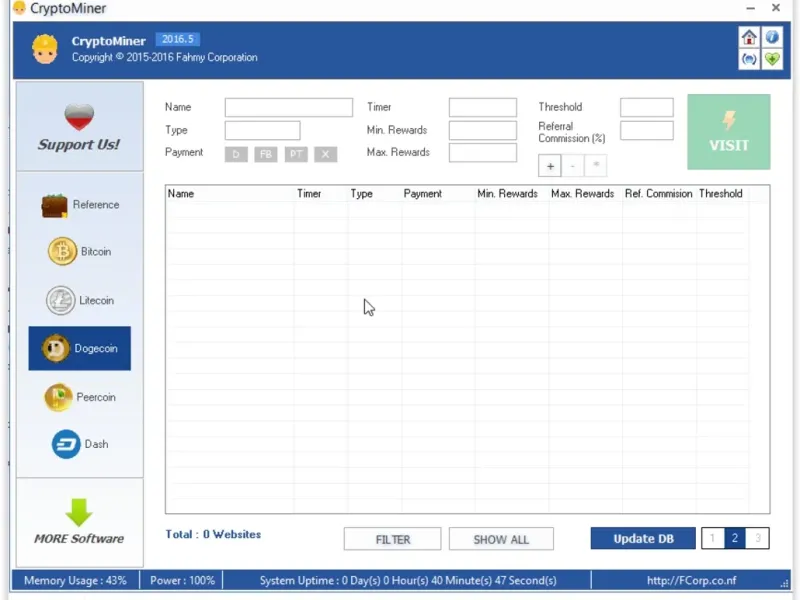Image resolution: width=800 pixels, height=600 pixels.
Task: Click the plus add button
Action: pos(550,166)
